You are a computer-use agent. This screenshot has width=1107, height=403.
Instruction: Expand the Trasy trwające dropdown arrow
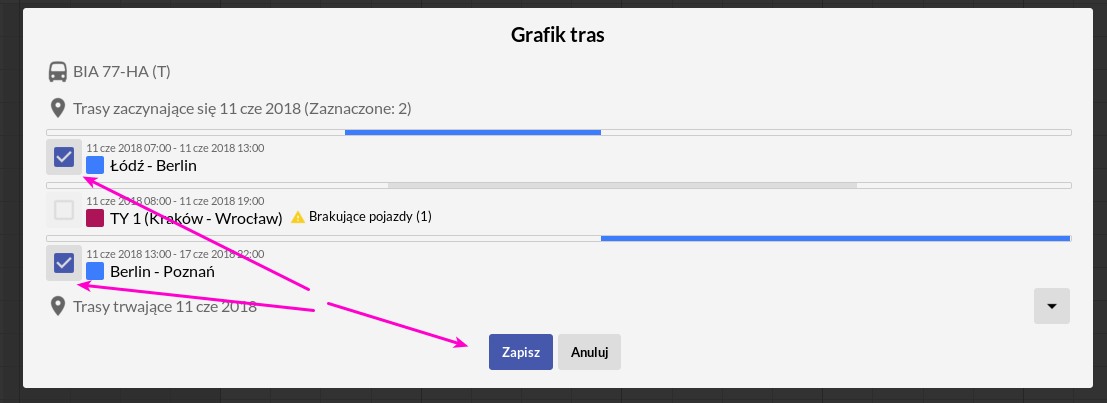1052,306
